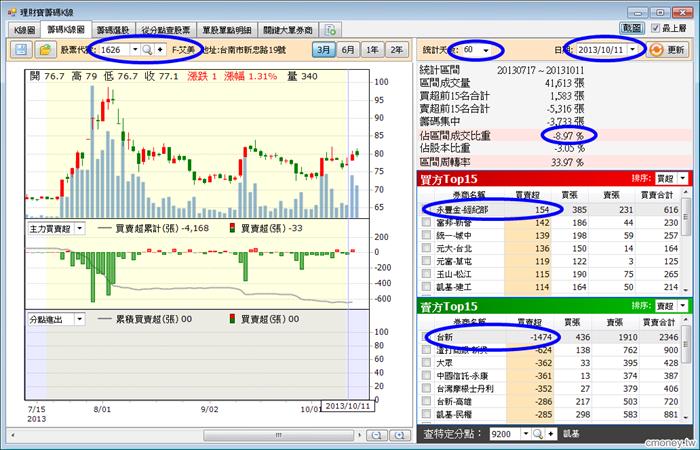Check the box for 富邦-新營 buyer row

click(426, 222)
